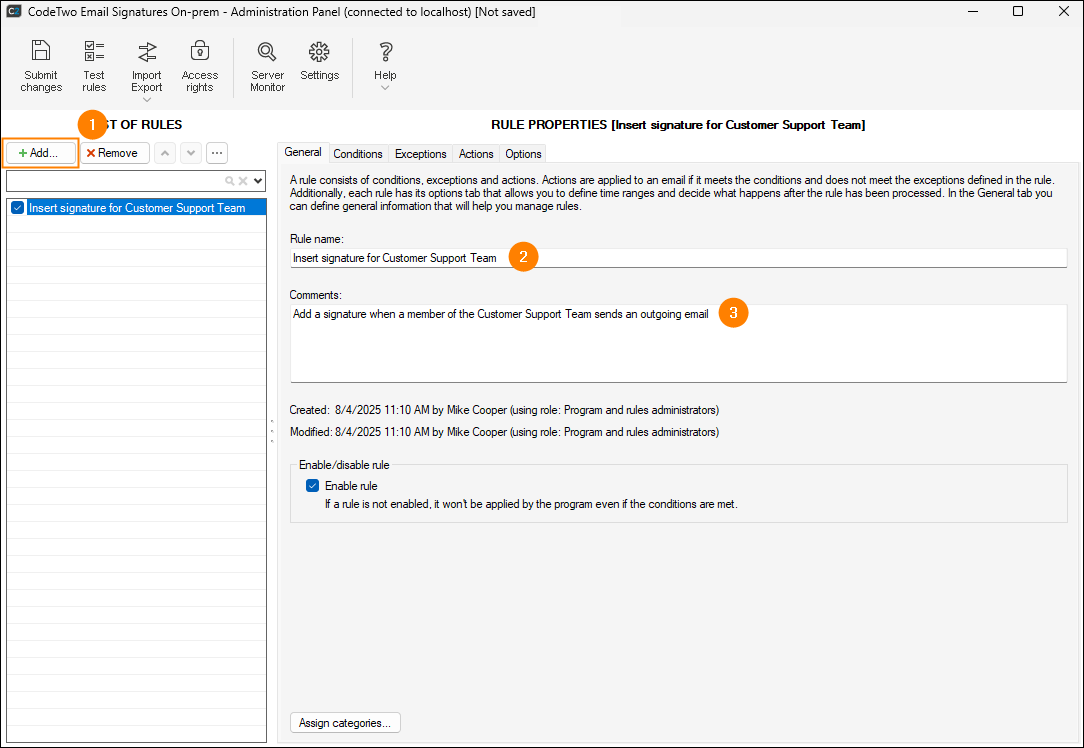Expand the Import Export dropdown

point(146,100)
